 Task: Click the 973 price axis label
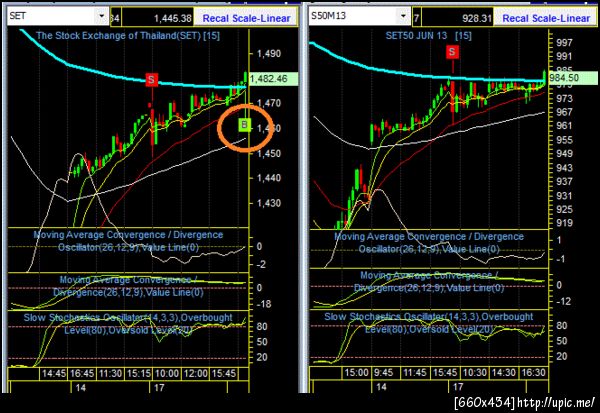pos(565,98)
